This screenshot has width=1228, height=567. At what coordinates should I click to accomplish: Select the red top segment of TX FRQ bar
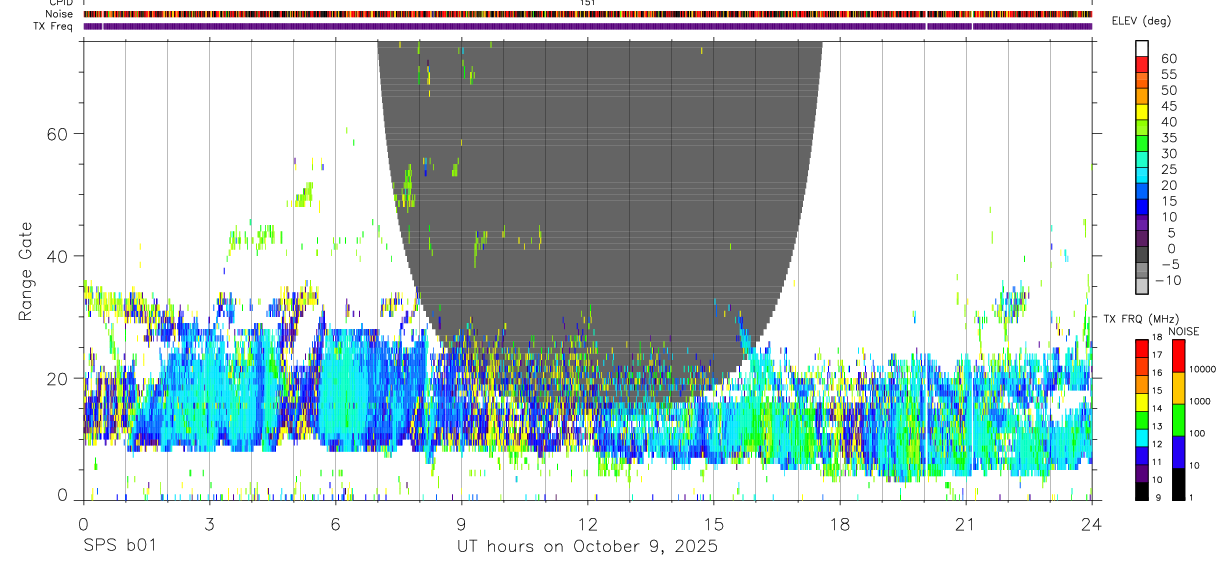(1143, 349)
